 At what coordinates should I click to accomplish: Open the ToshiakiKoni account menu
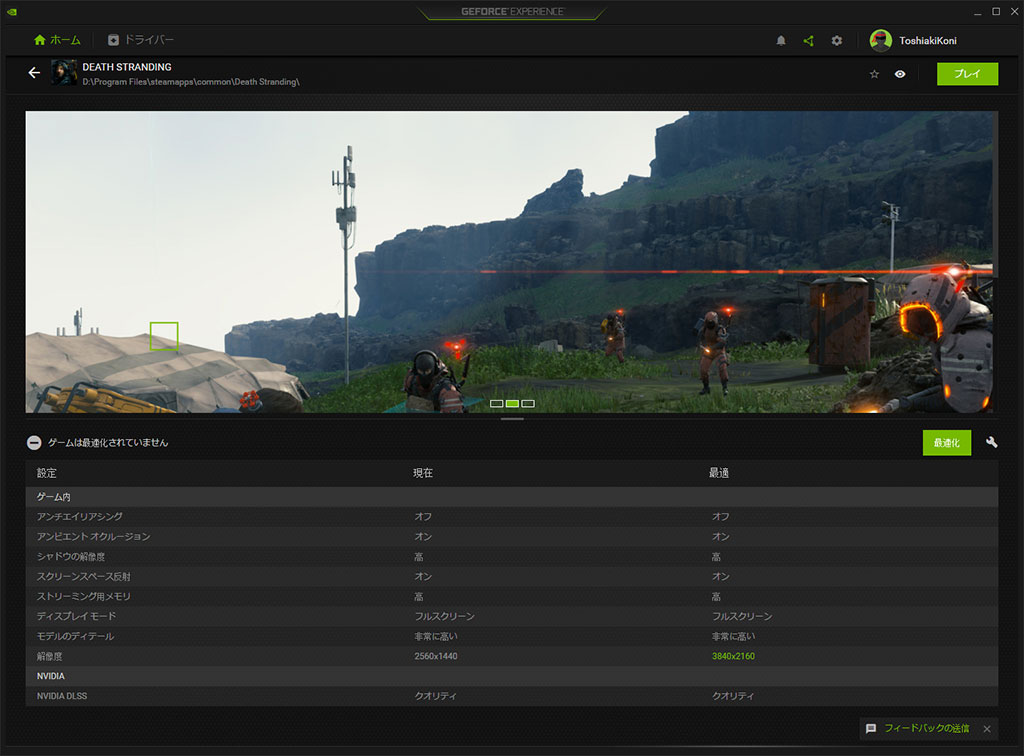coord(927,41)
